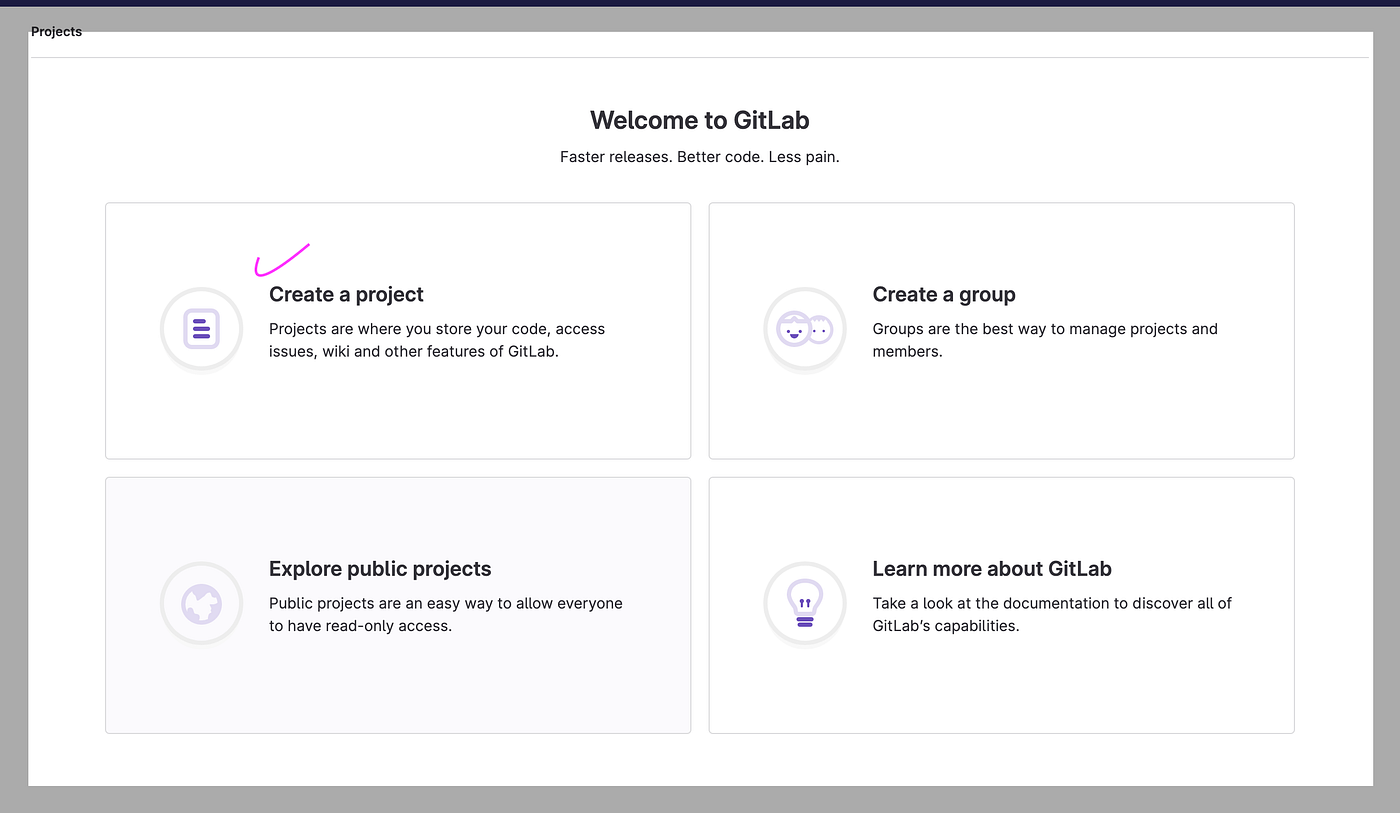Open the Create a project heading

[346, 294]
